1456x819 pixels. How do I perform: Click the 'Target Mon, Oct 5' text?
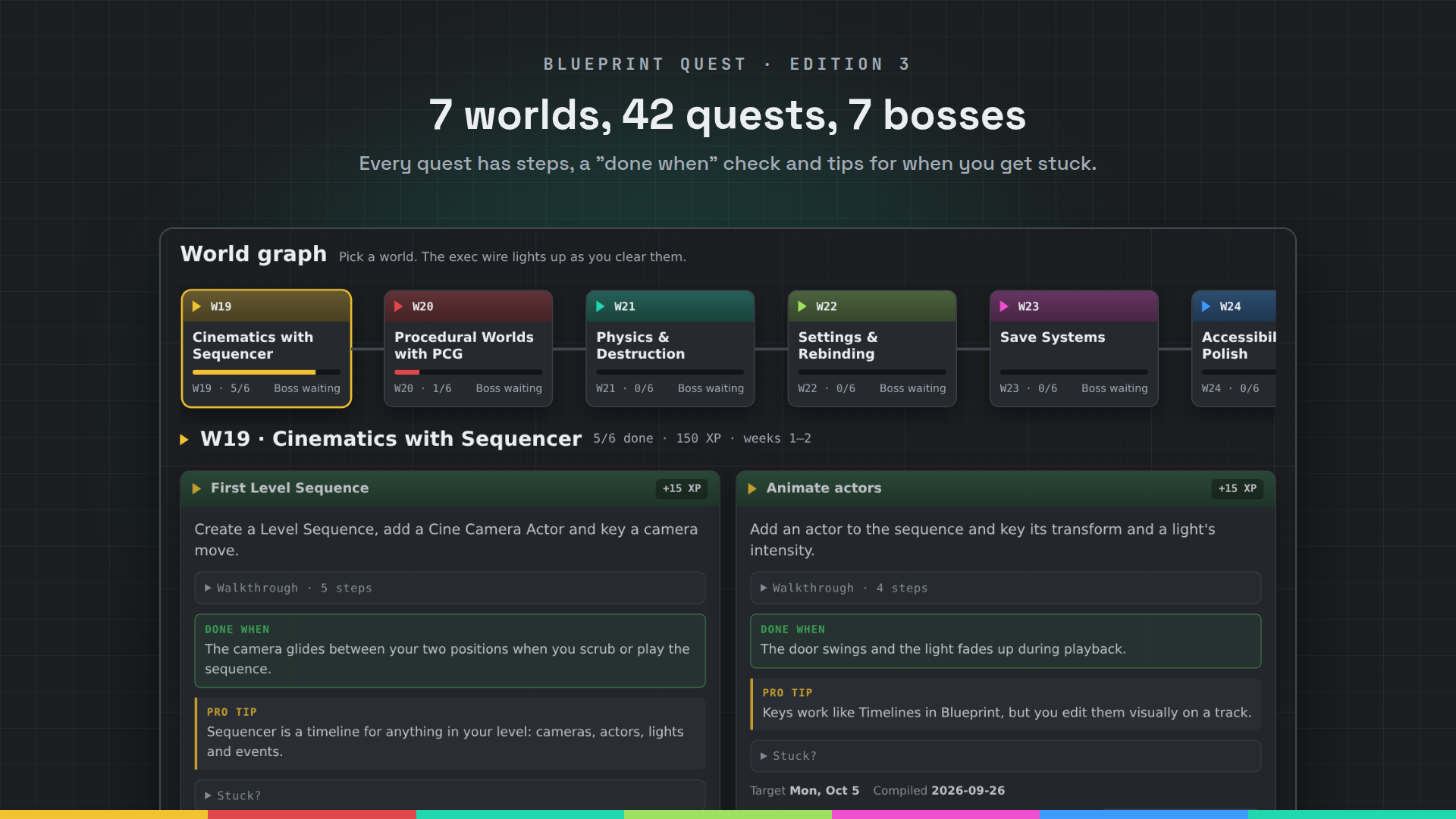pyautogui.click(x=805, y=790)
